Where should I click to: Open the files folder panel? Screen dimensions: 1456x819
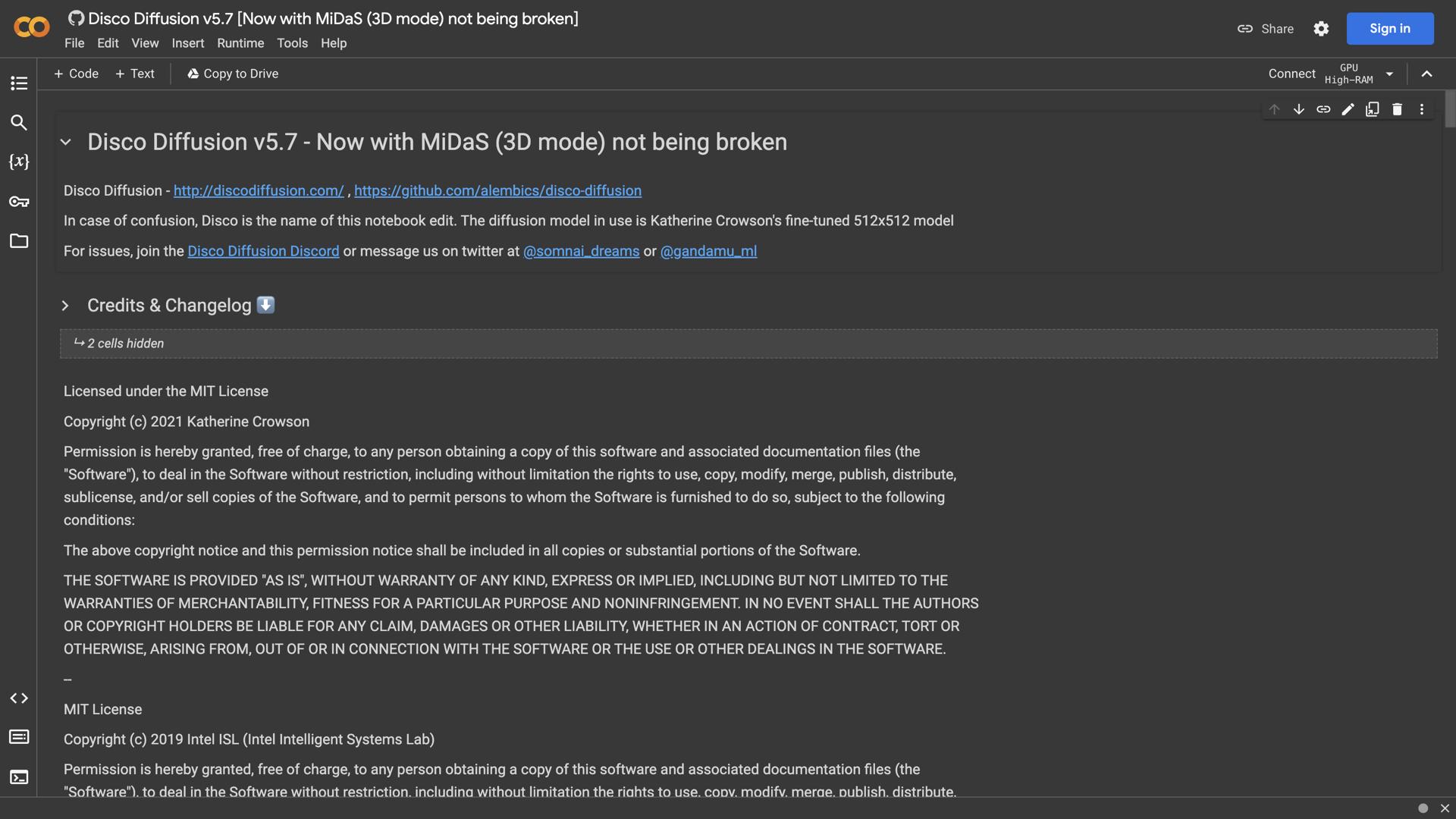point(19,241)
